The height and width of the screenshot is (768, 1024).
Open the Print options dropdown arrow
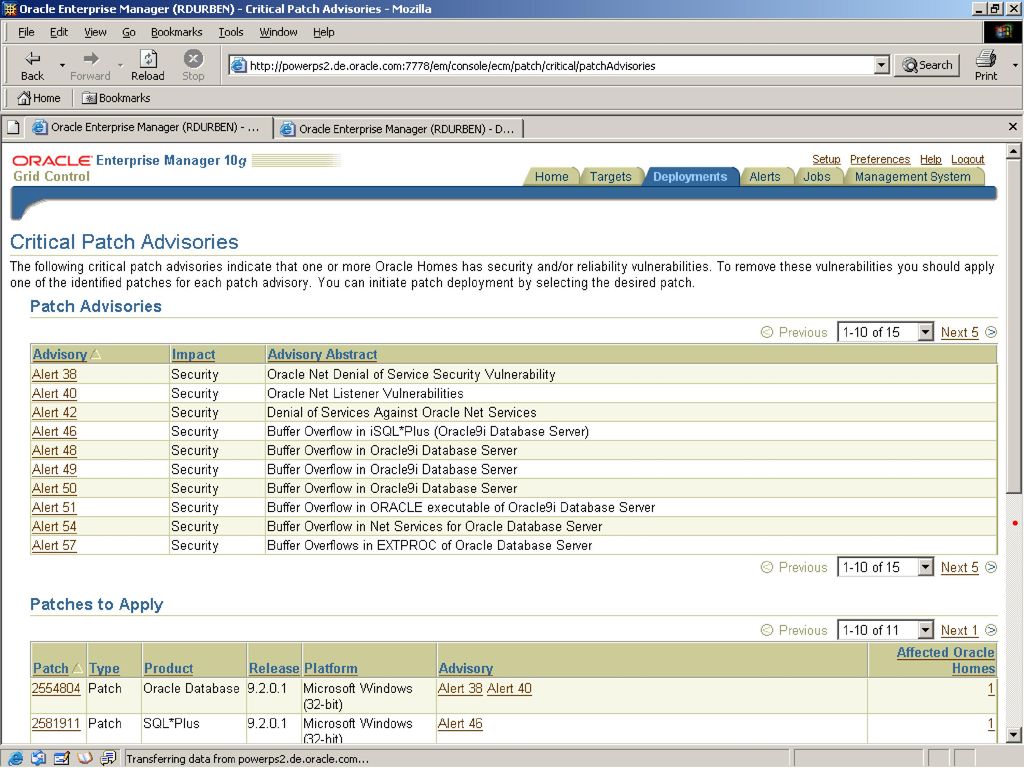(x=1014, y=65)
